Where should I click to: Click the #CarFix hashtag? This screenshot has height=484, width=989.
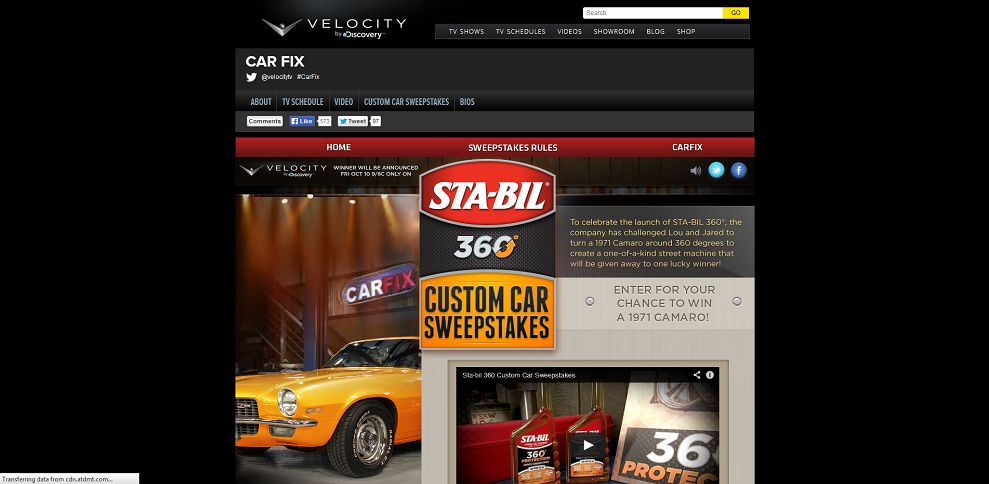pyautogui.click(x=308, y=77)
